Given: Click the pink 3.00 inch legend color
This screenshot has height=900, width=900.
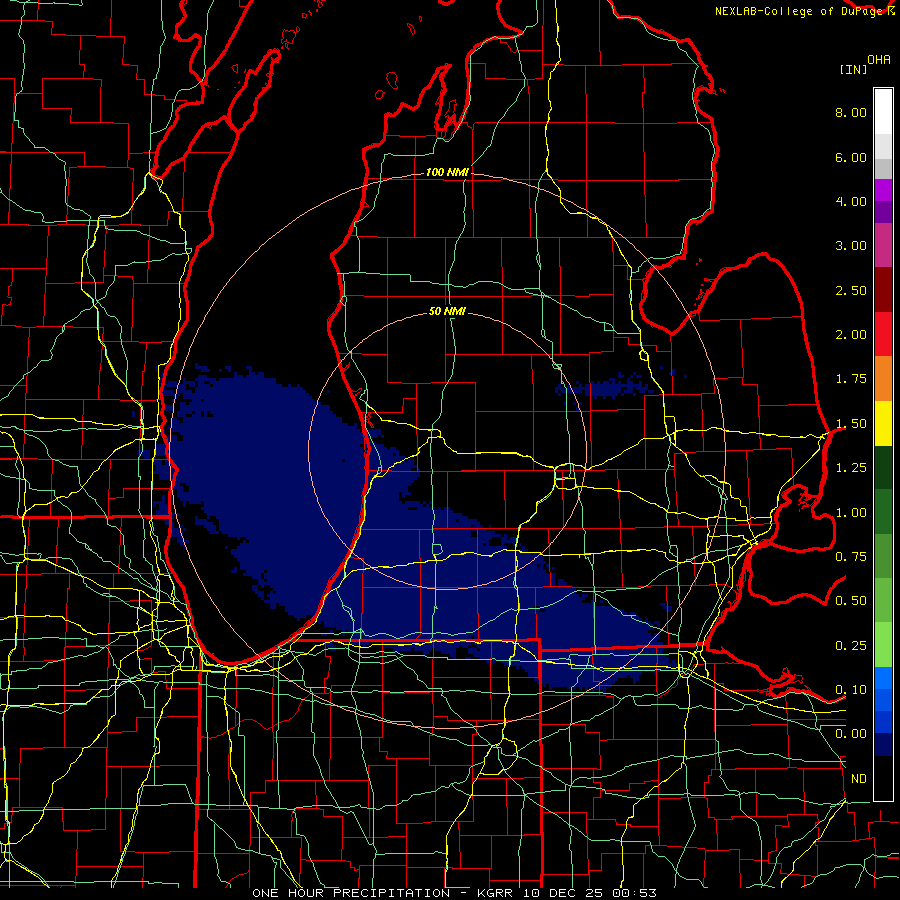Looking at the screenshot, I should click(883, 246).
